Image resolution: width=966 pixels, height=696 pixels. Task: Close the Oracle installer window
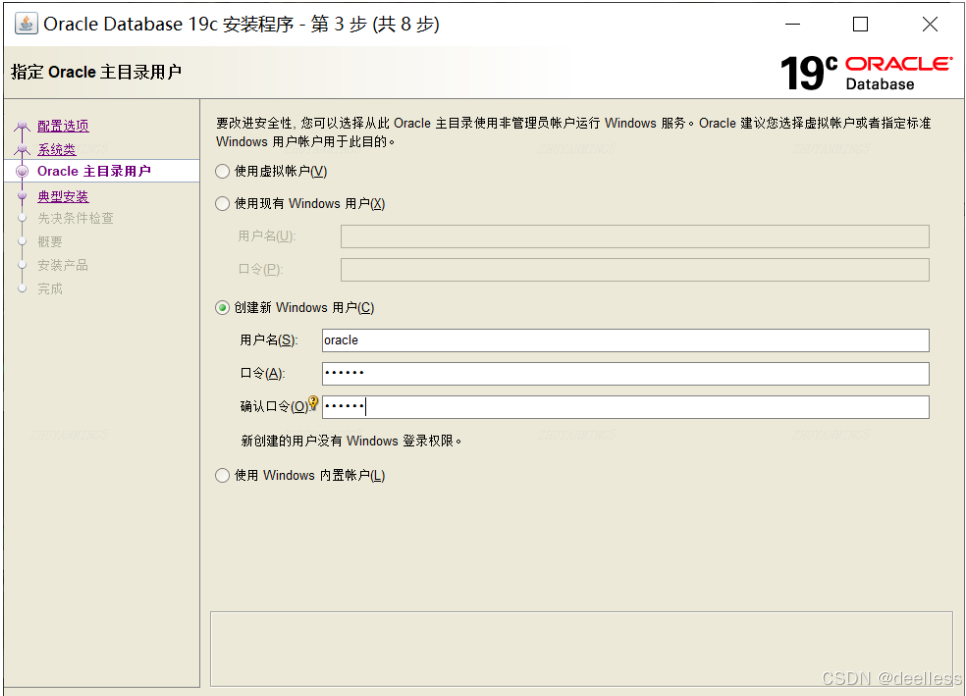[930, 24]
